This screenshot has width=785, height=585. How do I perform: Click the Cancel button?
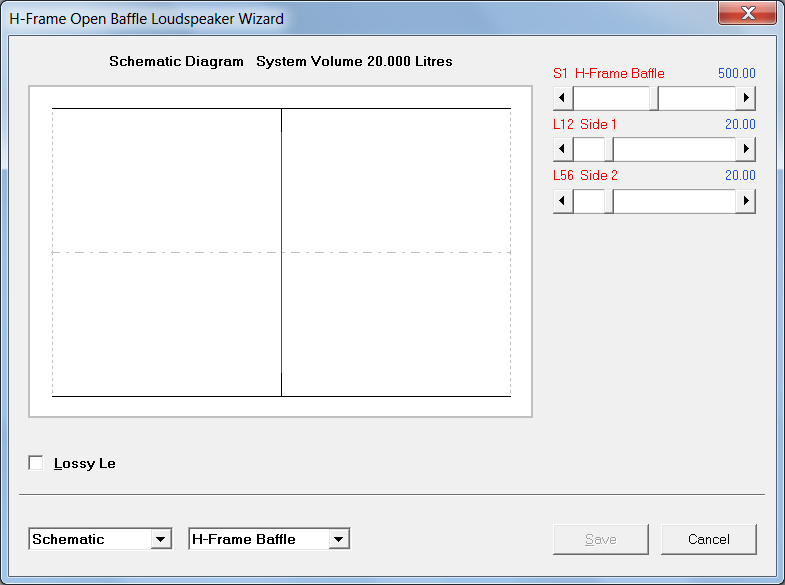pos(708,539)
